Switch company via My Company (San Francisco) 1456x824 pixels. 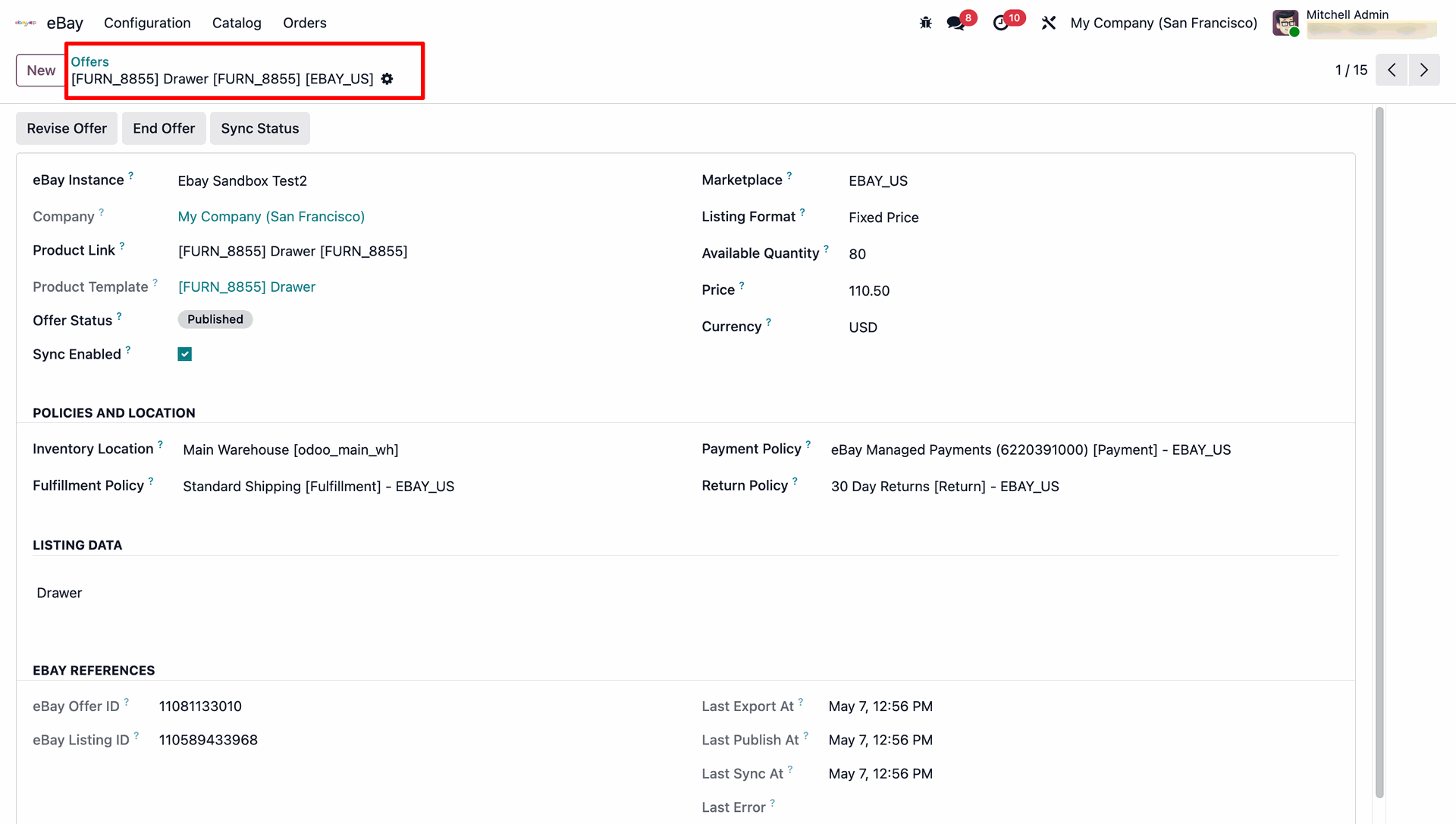pyautogui.click(x=1163, y=23)
